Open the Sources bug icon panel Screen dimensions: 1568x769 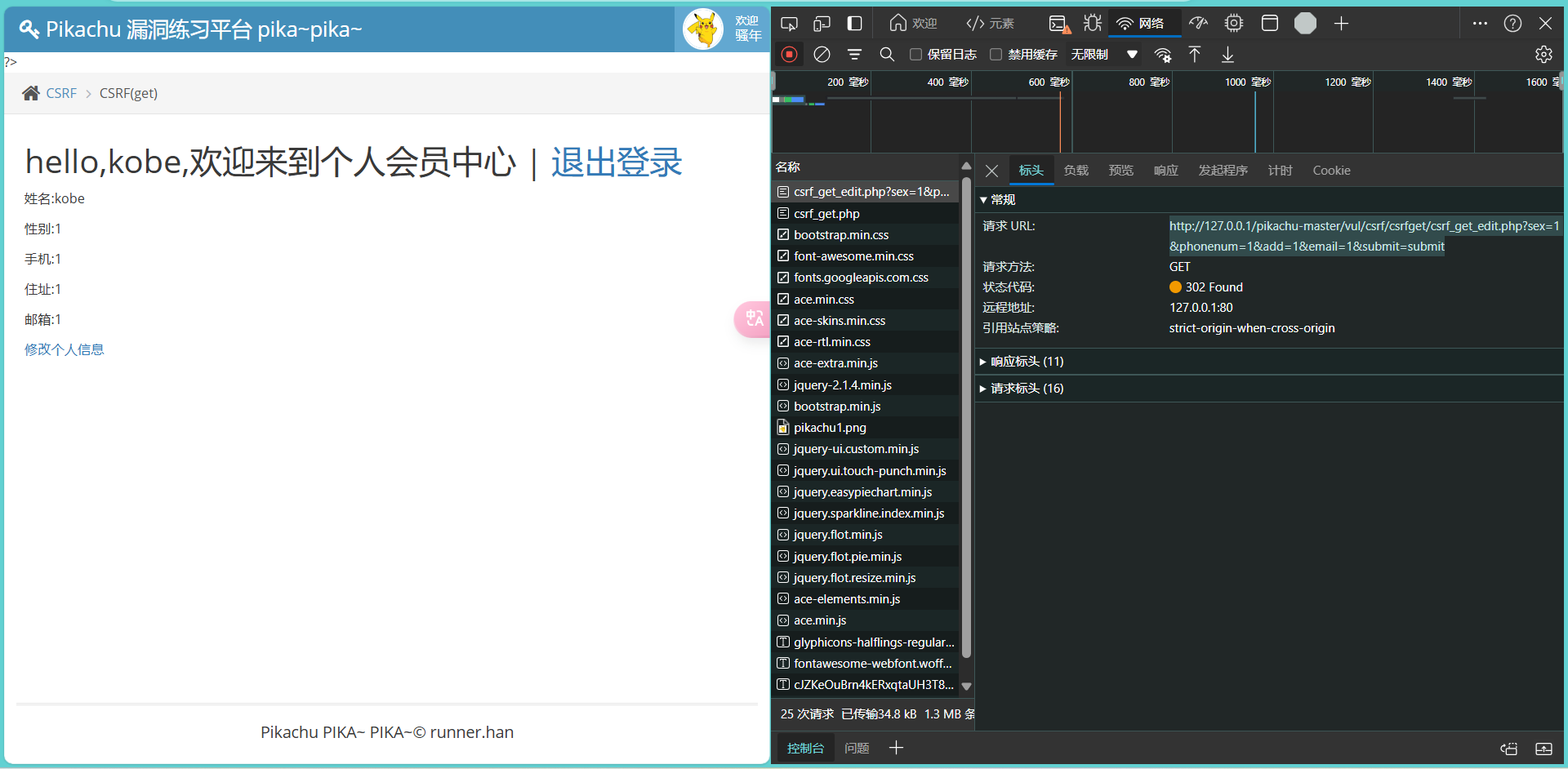(x=1092, y=24)
